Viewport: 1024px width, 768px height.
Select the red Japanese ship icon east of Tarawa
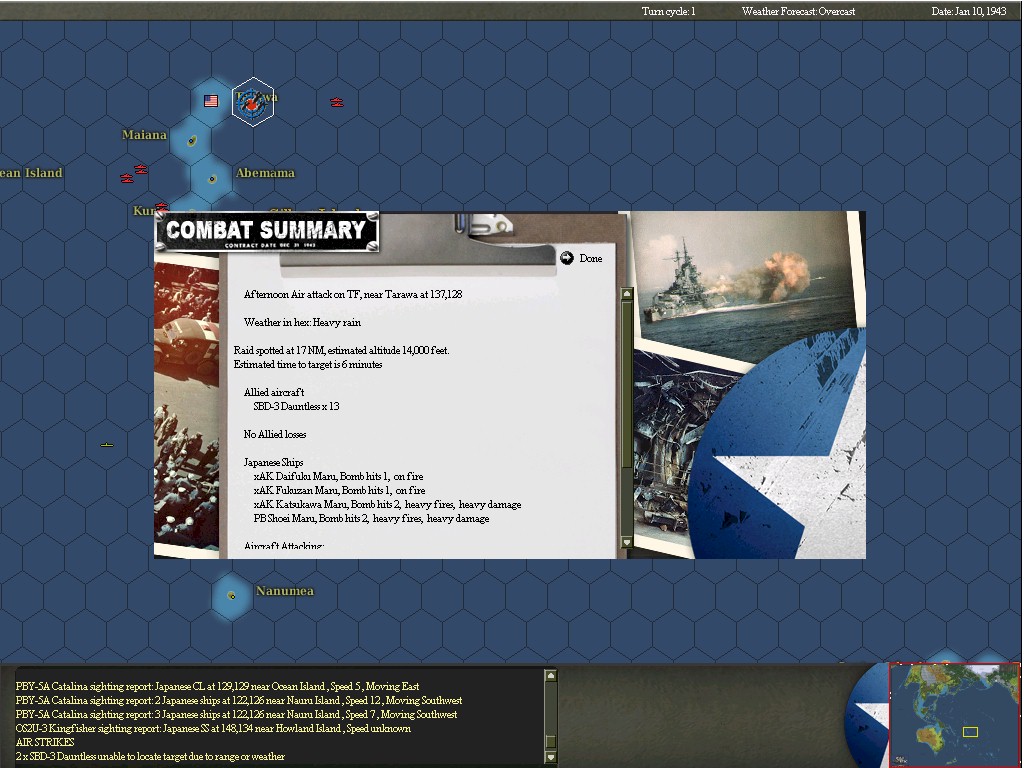coord(337,103)
